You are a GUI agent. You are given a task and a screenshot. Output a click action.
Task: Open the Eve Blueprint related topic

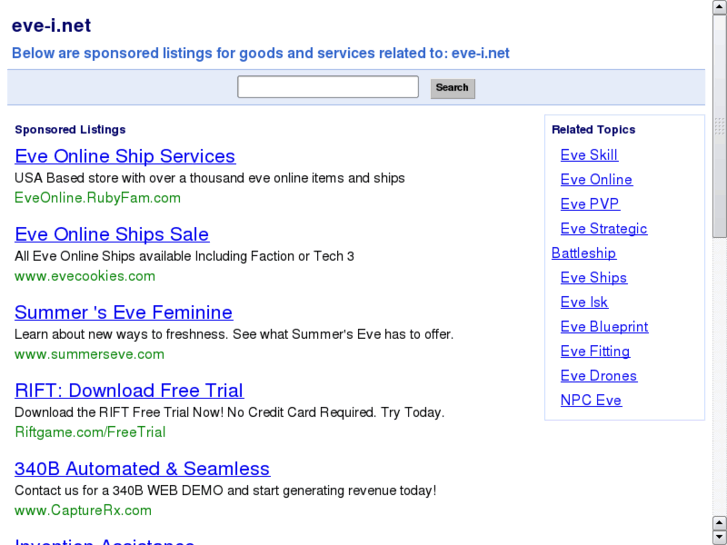604,327
